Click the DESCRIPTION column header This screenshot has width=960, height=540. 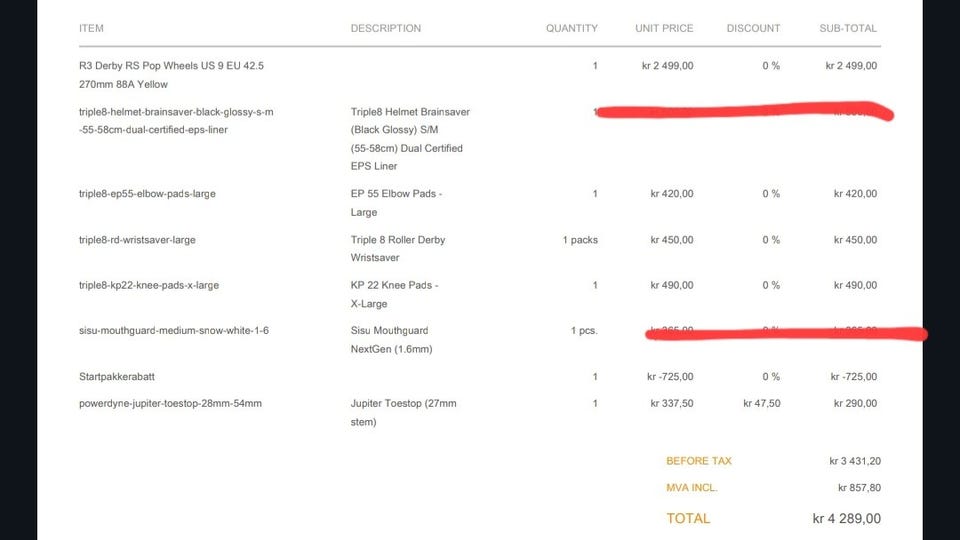(x=385, y=28)
